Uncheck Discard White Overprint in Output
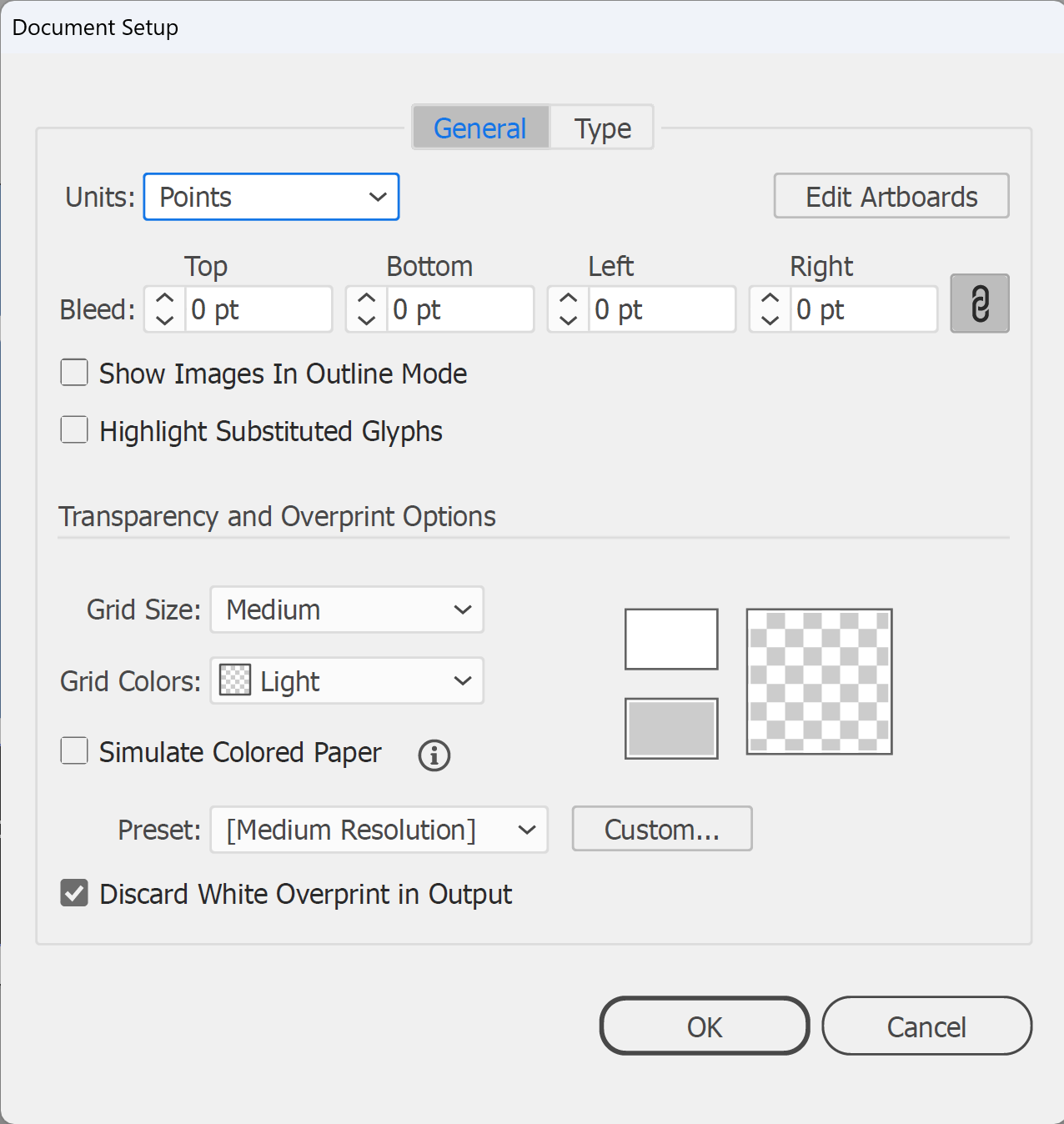 pyautogui.click(x=74, y=893)
